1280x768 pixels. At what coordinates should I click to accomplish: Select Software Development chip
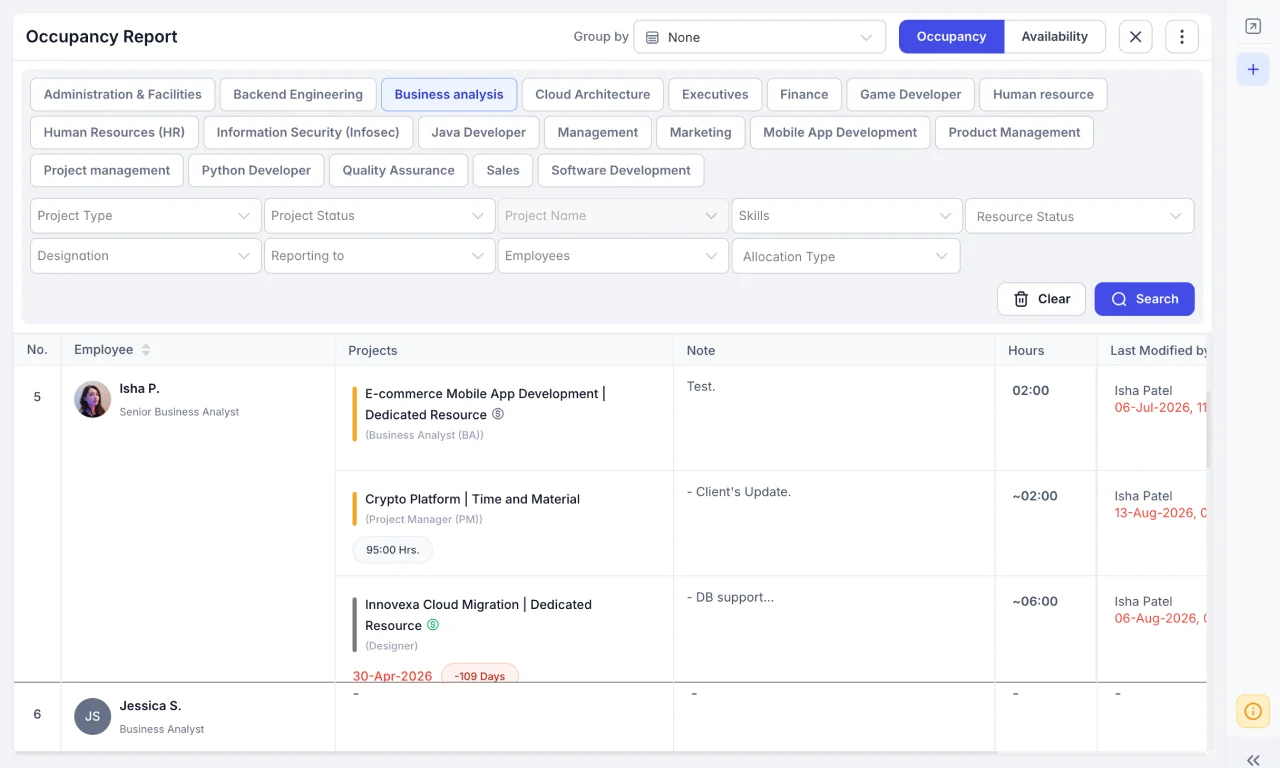[x=621, y=170]
